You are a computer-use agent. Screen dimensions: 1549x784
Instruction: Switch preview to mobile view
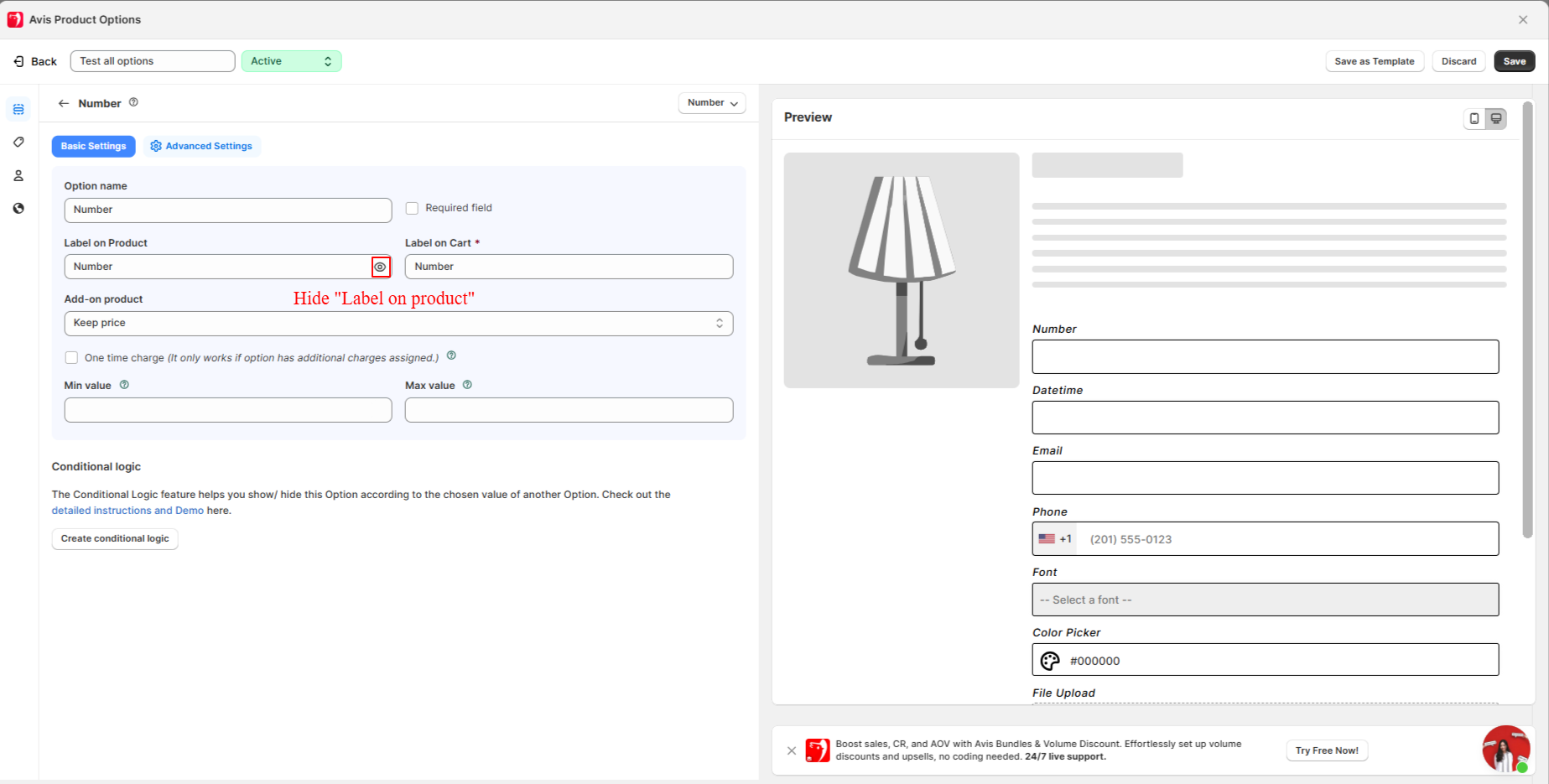1474,119
